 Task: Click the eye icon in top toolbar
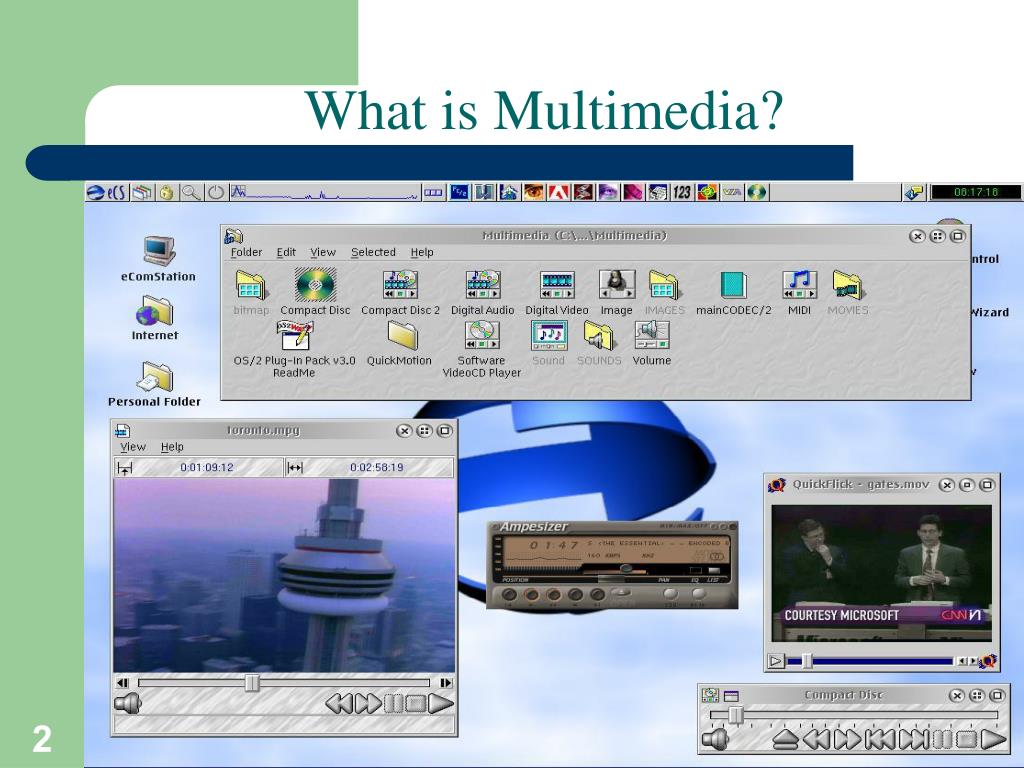[x=534, y=192]
